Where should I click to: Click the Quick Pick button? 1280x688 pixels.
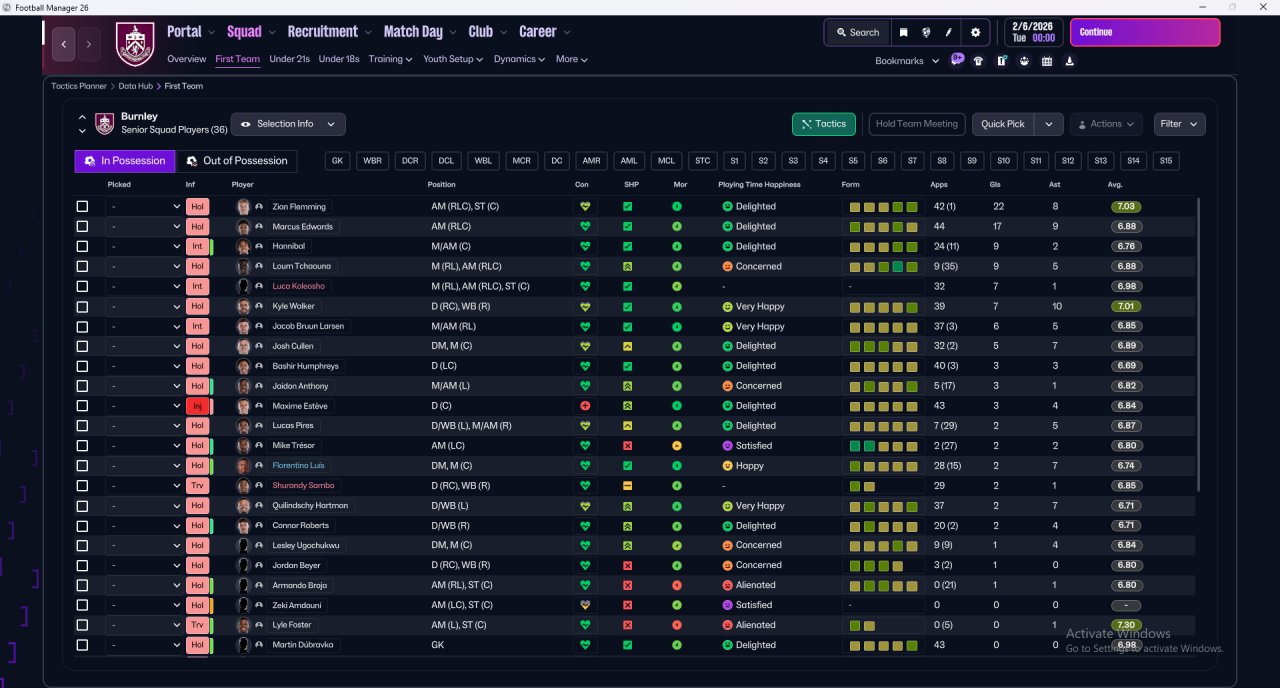tap(1003, 124)
